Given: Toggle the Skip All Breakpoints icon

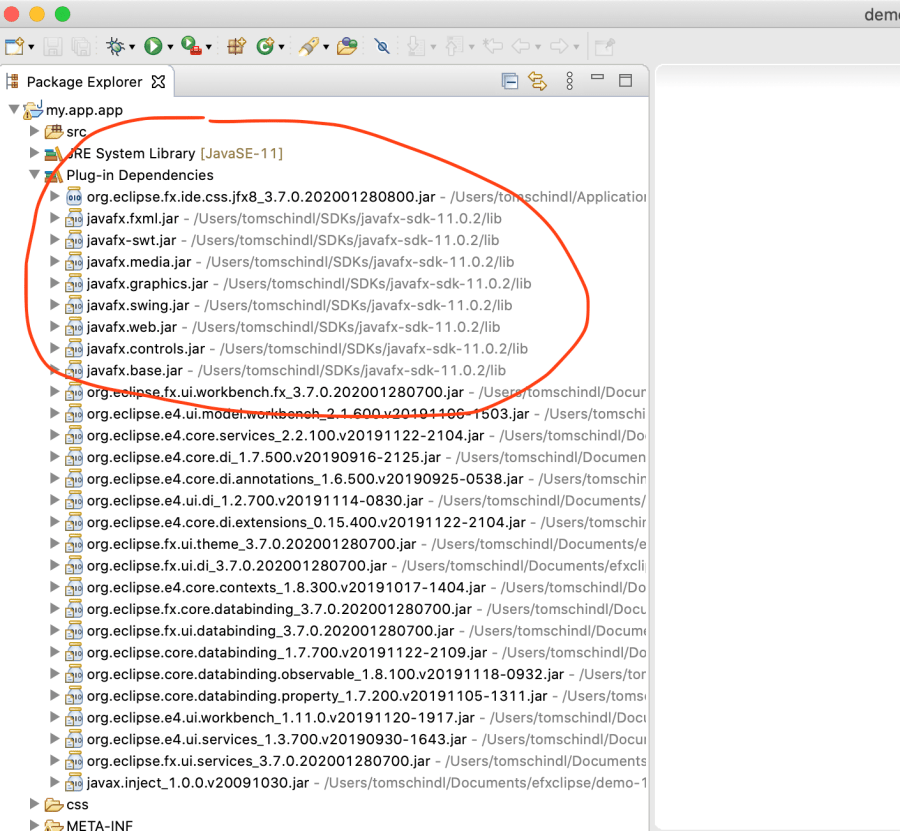Looking at the screenshot, I should [x=381, y=46].
